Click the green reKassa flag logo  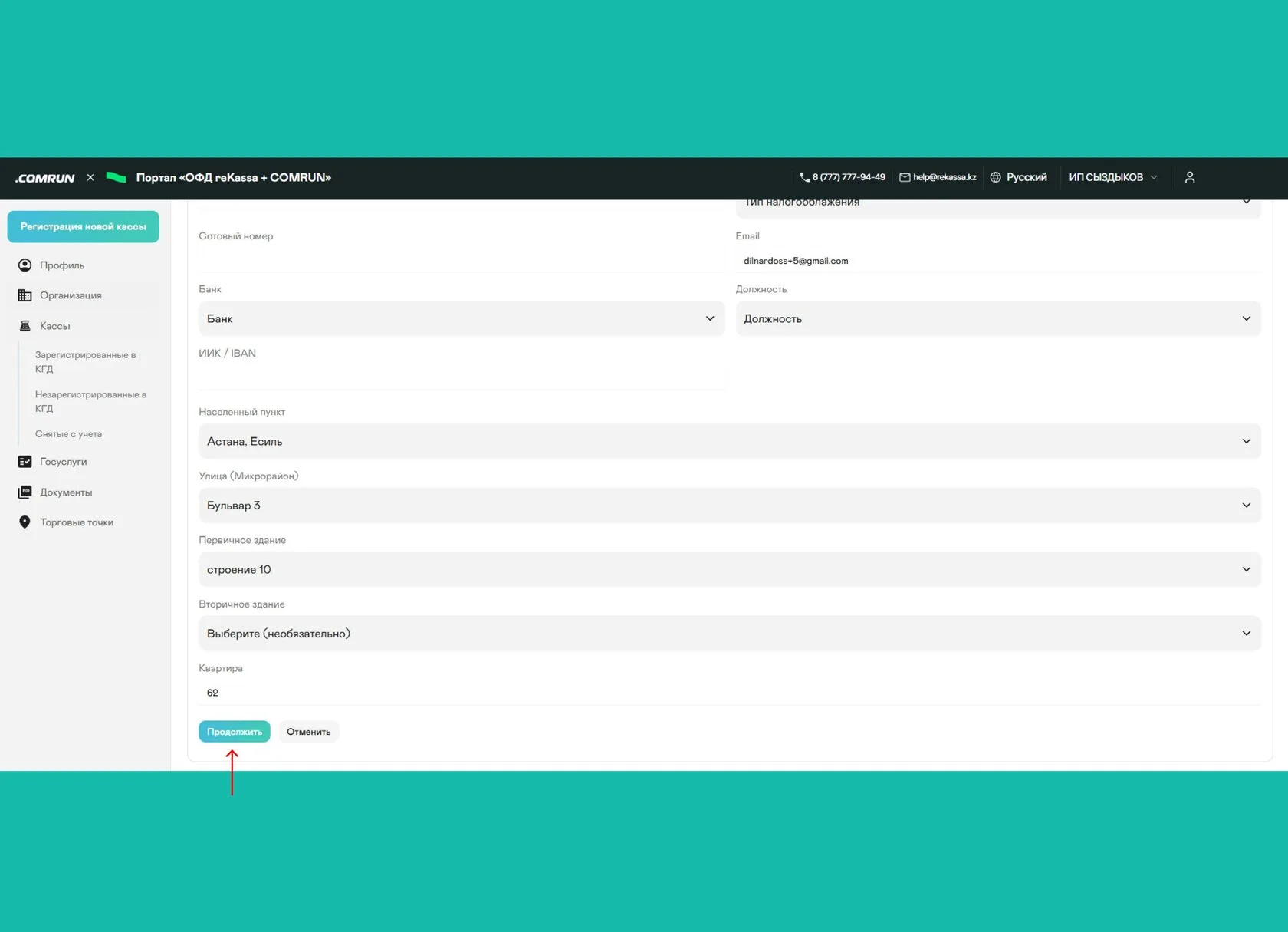[116, 177]
